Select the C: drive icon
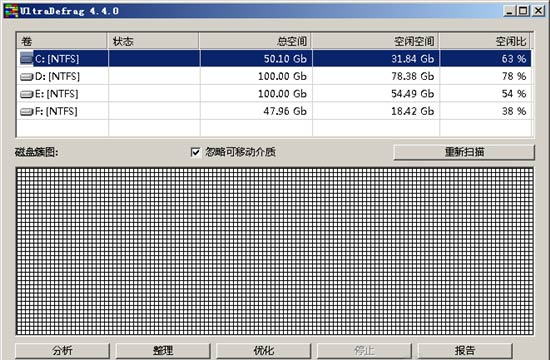This screenshot has width=550, height=360. tap(27, 58)
